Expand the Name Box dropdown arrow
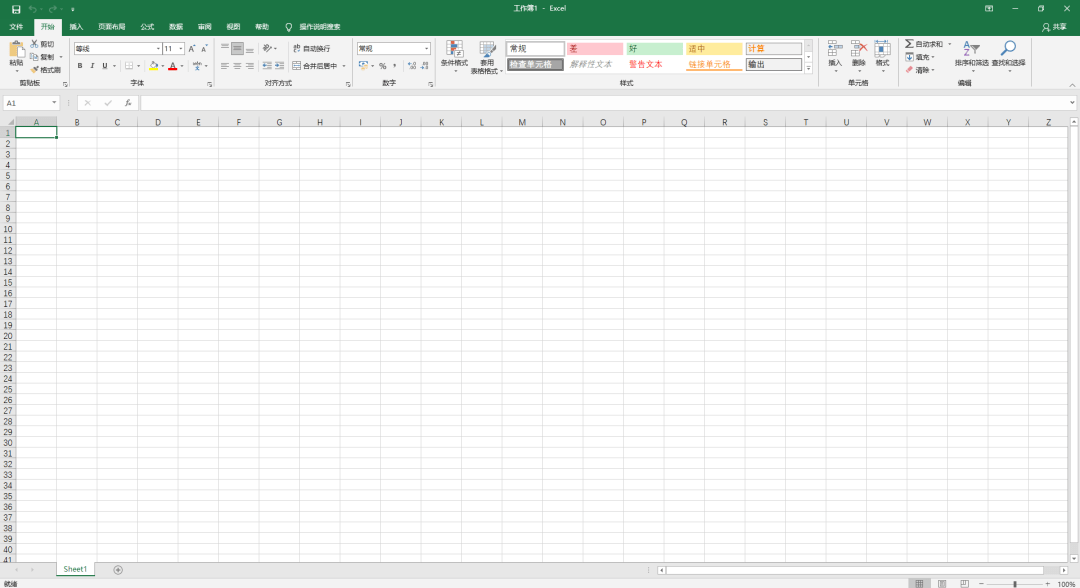1080x588 pixels. (x=54, y=103)
